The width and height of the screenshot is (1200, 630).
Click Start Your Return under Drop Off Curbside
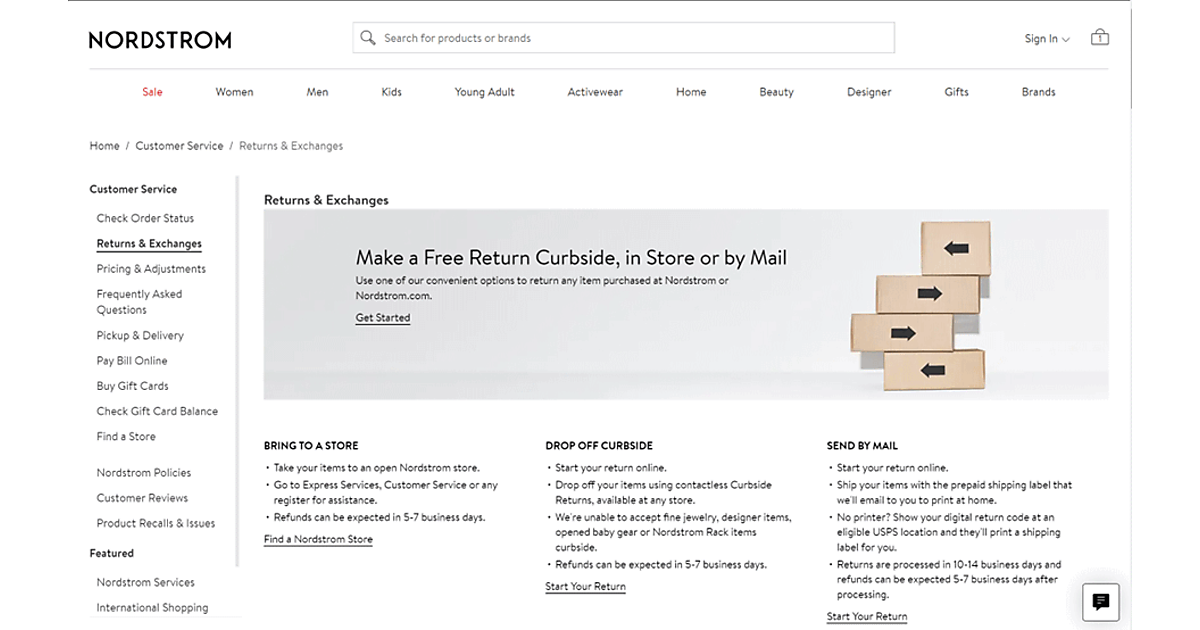pos(585,587)
